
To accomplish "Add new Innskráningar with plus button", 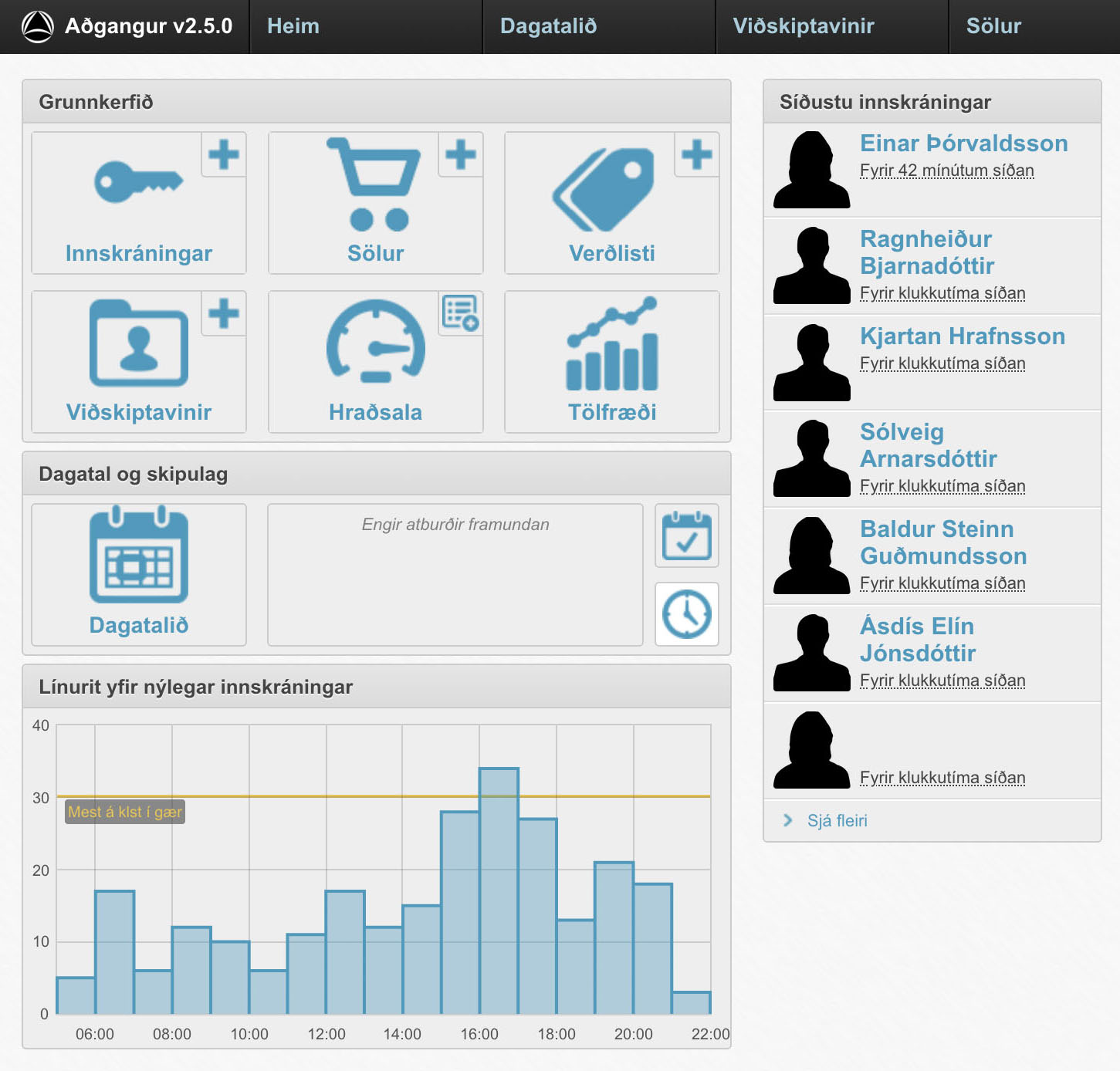I will click(224, 154).
